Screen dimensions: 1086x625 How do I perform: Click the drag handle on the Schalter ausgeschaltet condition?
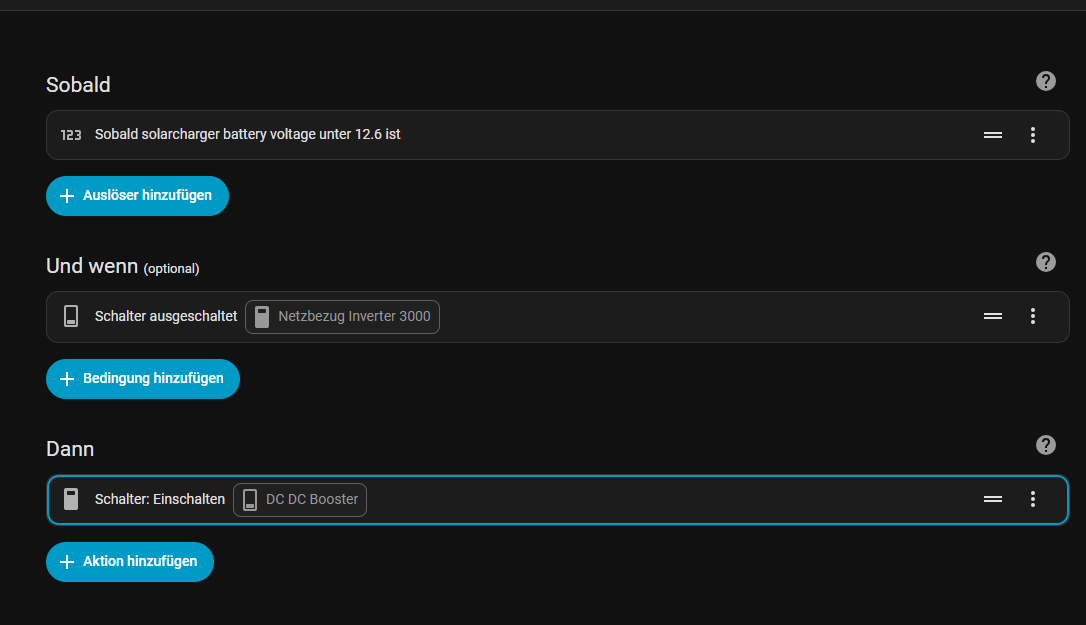(x=993, y=316)
